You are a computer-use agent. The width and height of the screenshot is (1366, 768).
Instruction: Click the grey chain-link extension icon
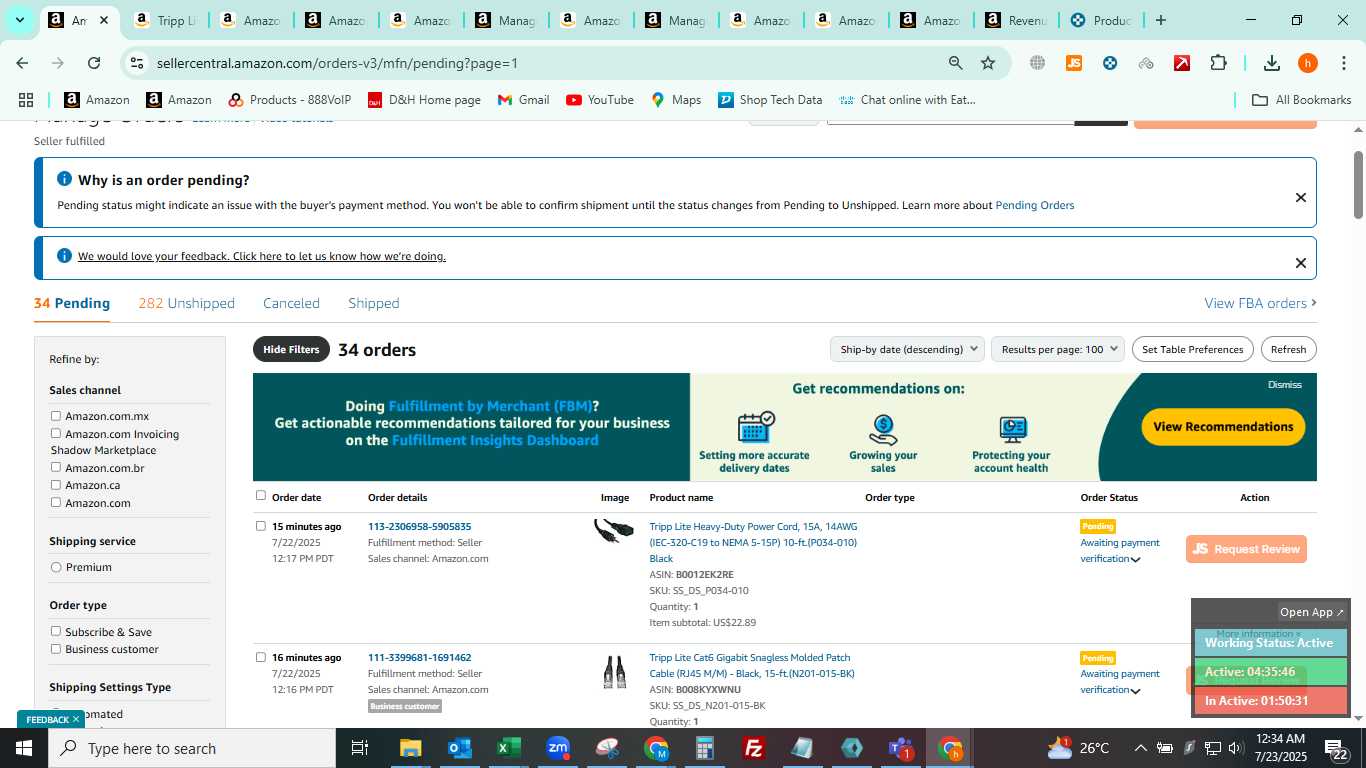[x=1146, y=63]
